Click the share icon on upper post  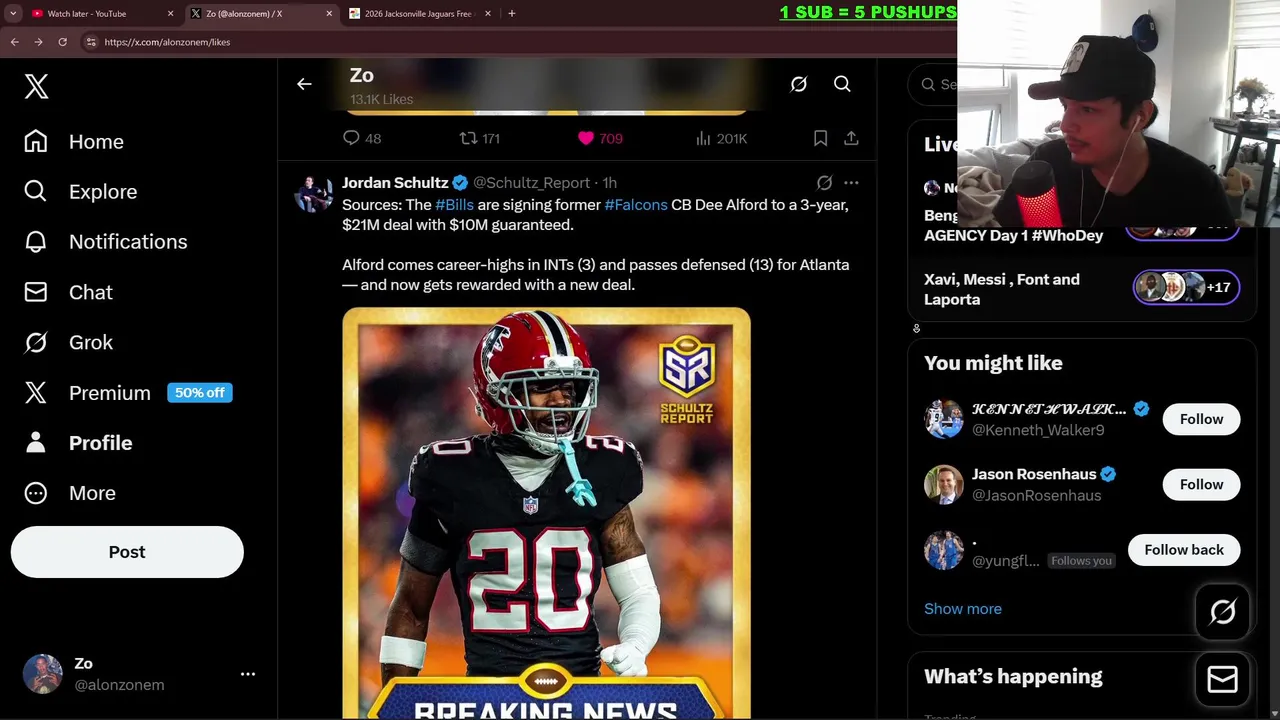851,138
